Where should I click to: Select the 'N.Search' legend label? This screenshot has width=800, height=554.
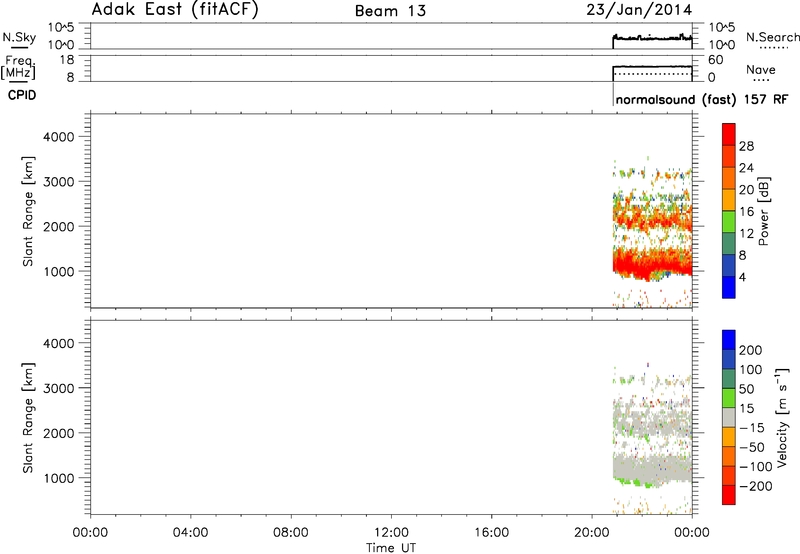click(x=772, y=37)
